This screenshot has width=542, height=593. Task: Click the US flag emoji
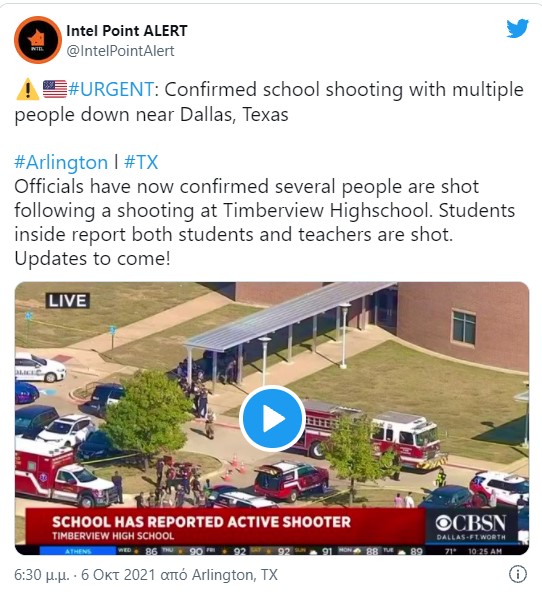pyautogui.click(x=54, y=89)
